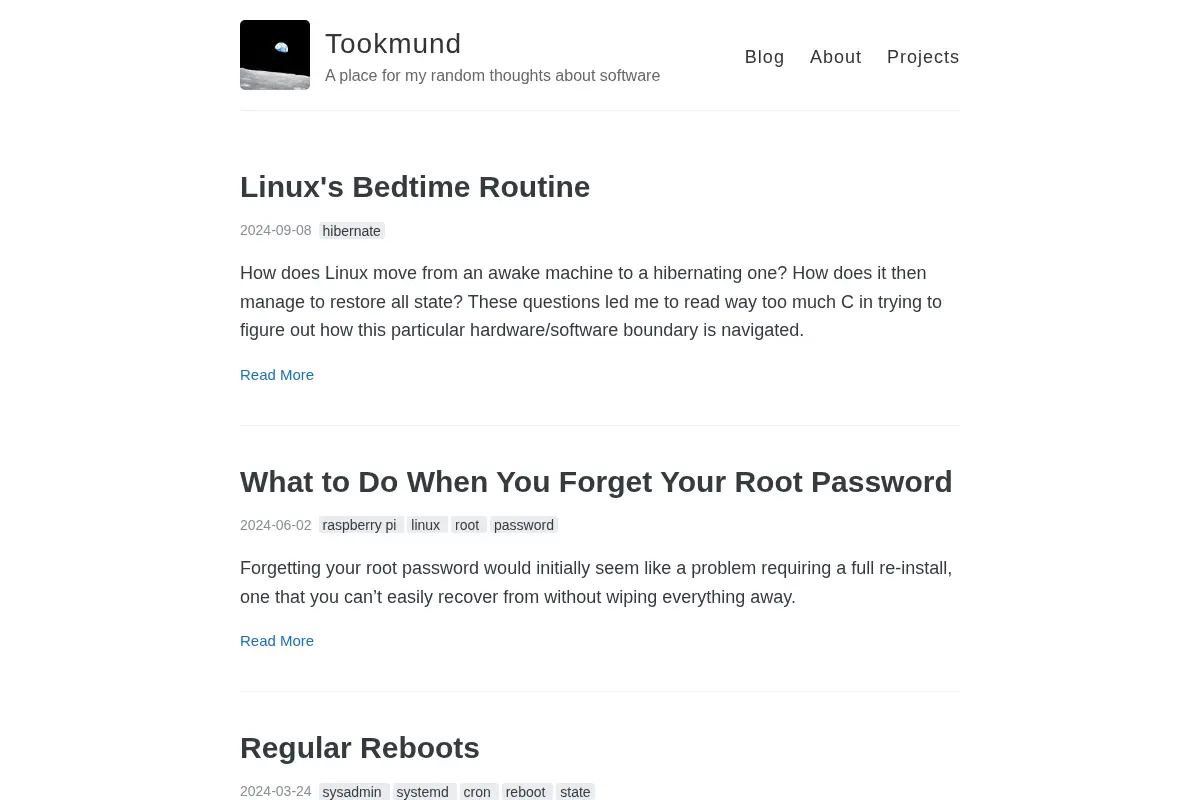Click the Earthrise site logo image
Screen dimensions: 1200x800
tap(275, 55)
